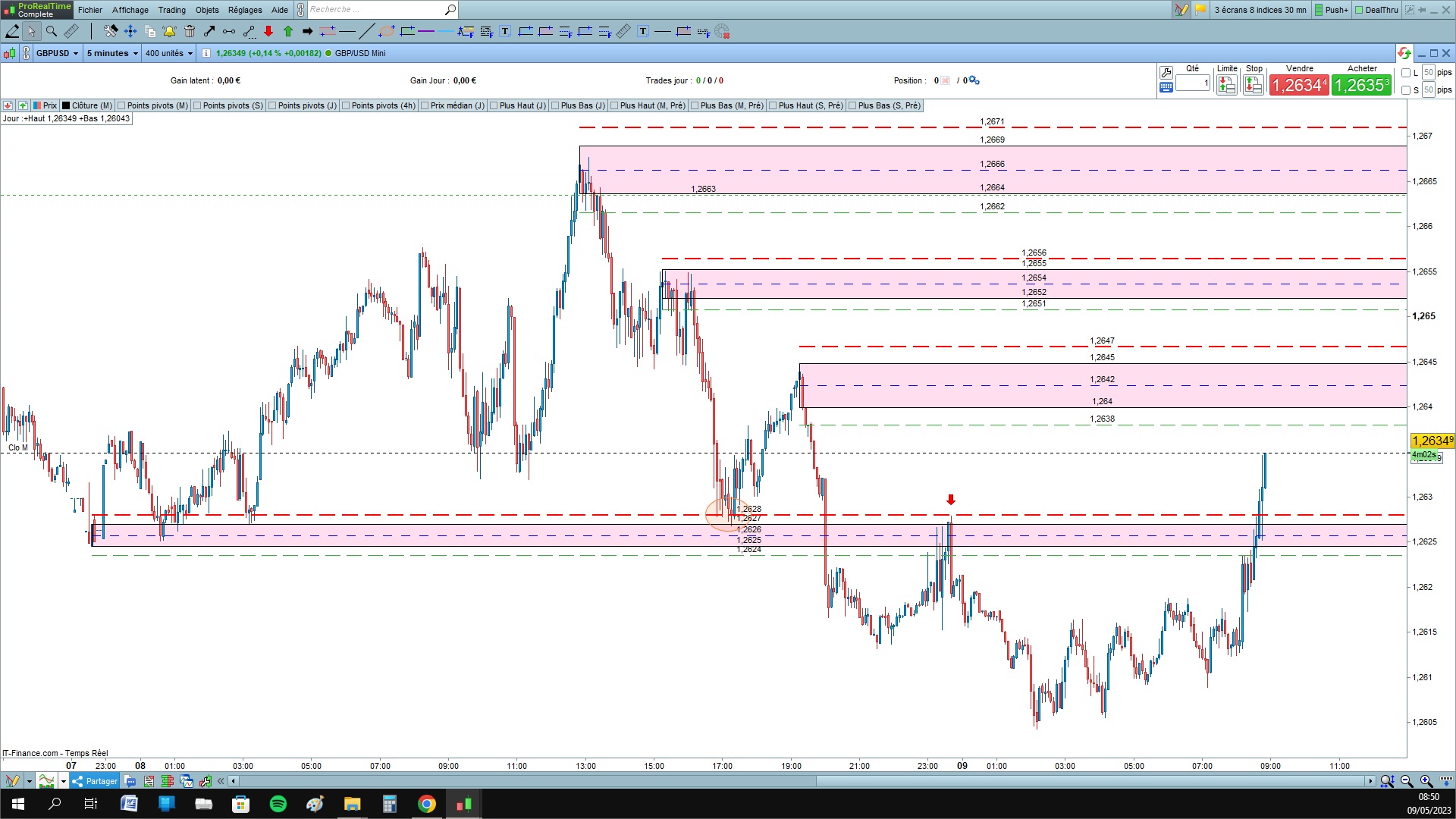Select the pencil drawing tool
Screen dimensions: 1456x819
[12, 31]
